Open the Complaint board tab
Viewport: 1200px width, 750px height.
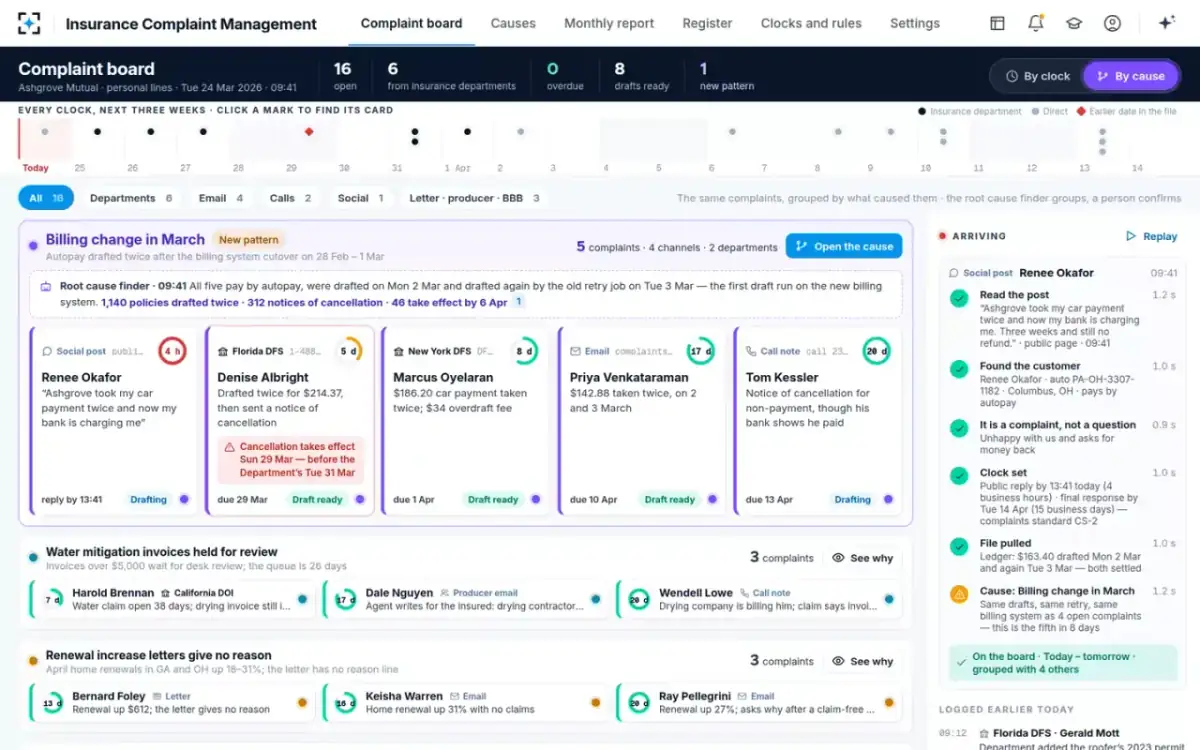tap(411, 23)
